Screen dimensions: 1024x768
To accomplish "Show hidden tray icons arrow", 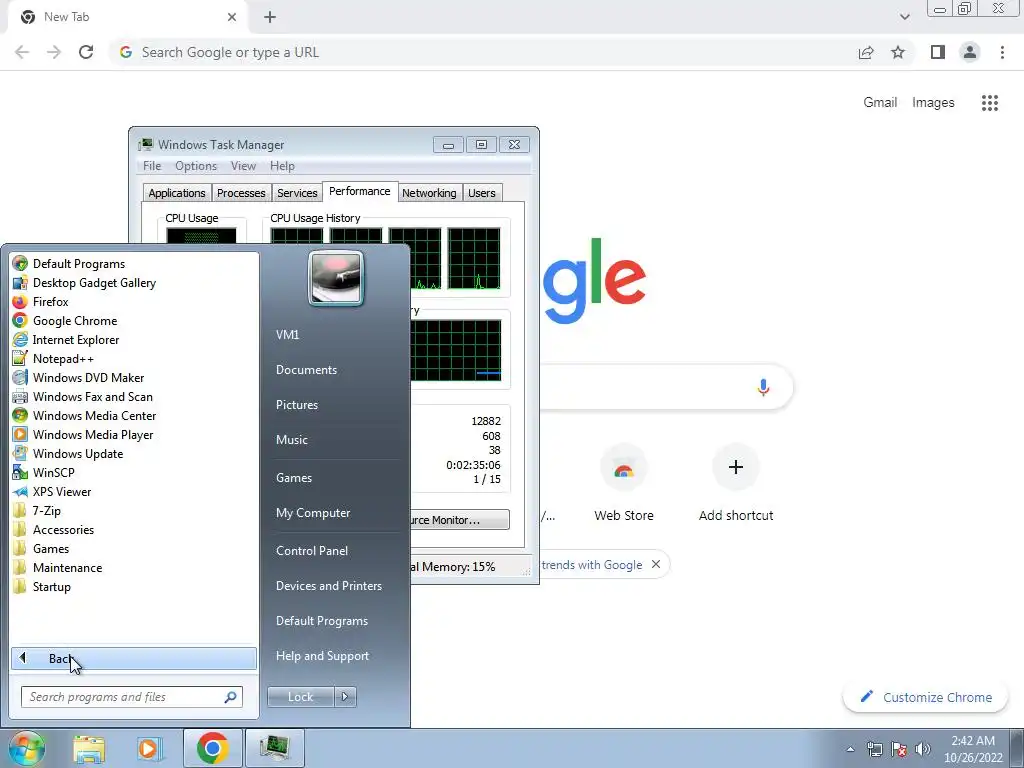I will coord(850,749).
